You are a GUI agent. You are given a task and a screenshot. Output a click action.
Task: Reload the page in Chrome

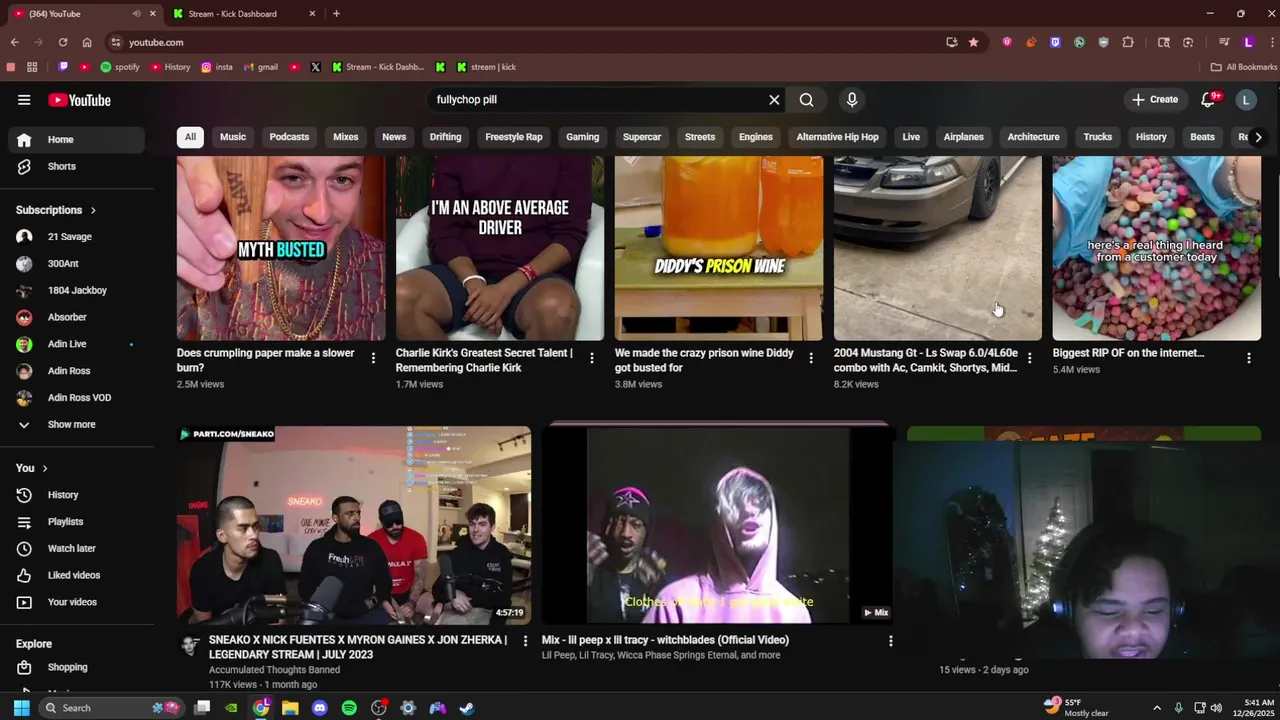63,42
